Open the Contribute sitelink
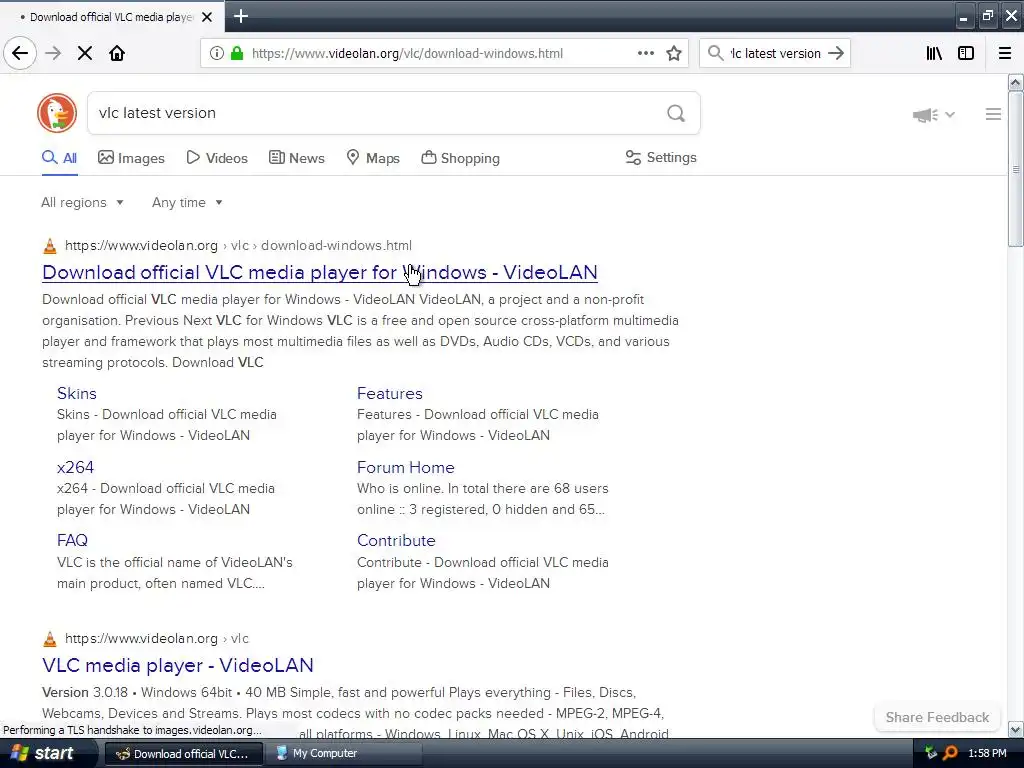 click(396, 541)
